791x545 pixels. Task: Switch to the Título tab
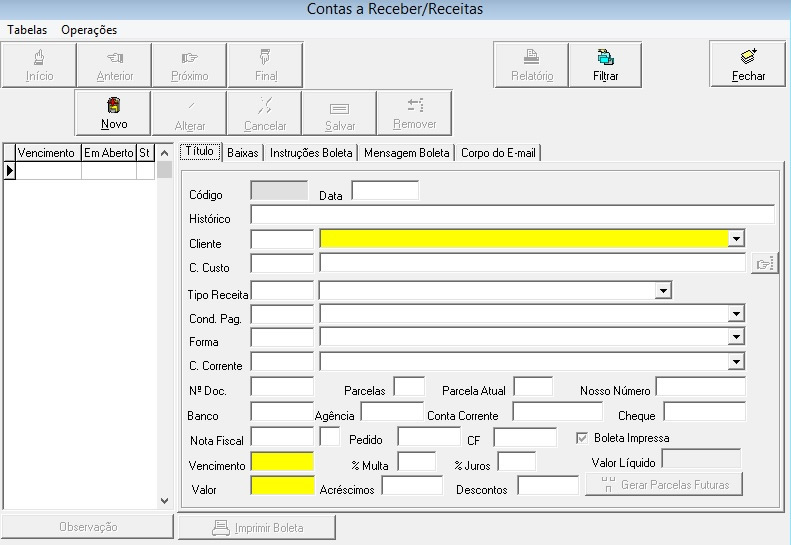(x=200, y=151)
